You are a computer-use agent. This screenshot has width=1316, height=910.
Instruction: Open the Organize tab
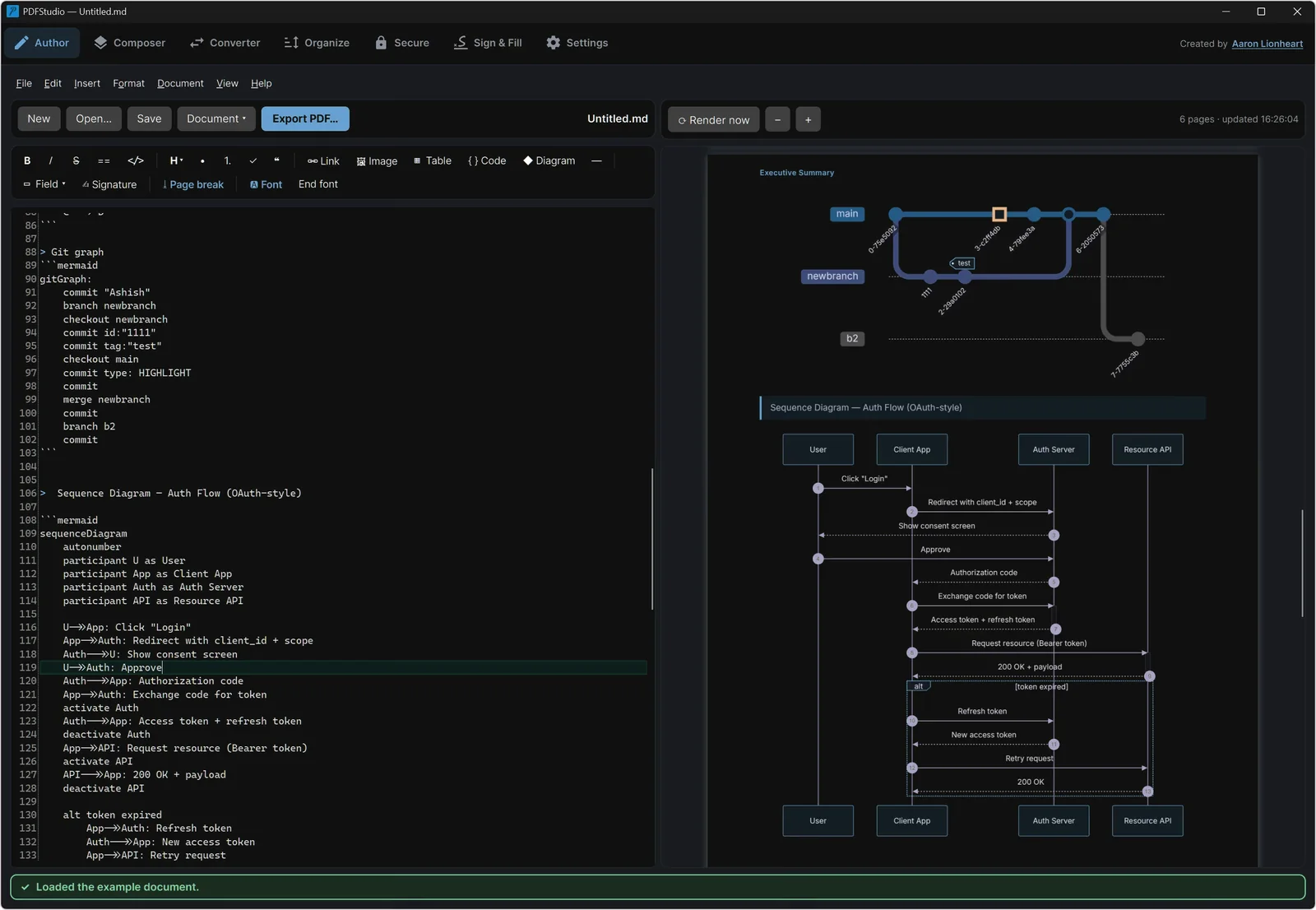317,43
